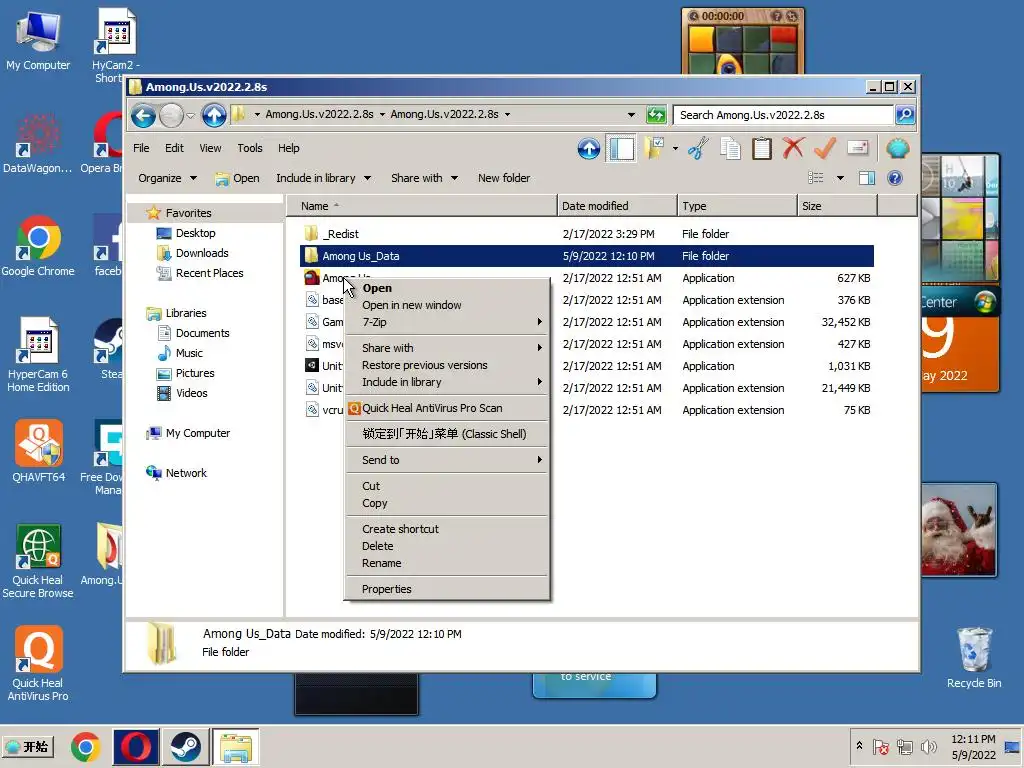Select Create shortcut in the context menu
The width and height of the screenshot is (1024, 768).
(x=447, y=529)
